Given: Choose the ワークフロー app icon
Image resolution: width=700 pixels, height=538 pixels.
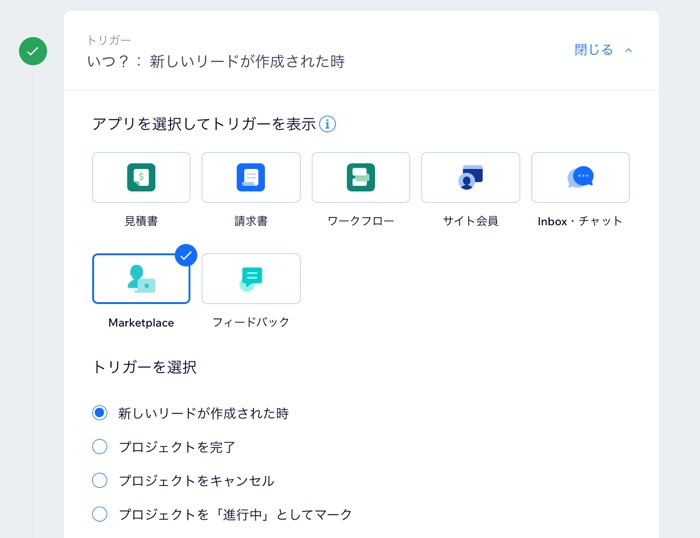Looking at the screenshot, I should (361, 178).
